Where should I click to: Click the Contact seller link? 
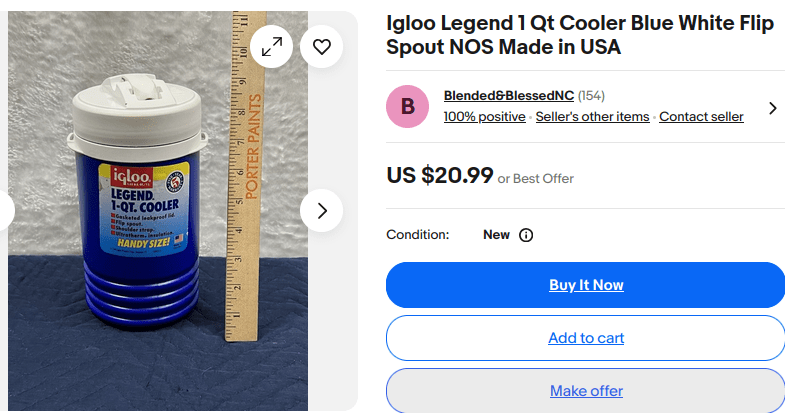tap(701, 117)
